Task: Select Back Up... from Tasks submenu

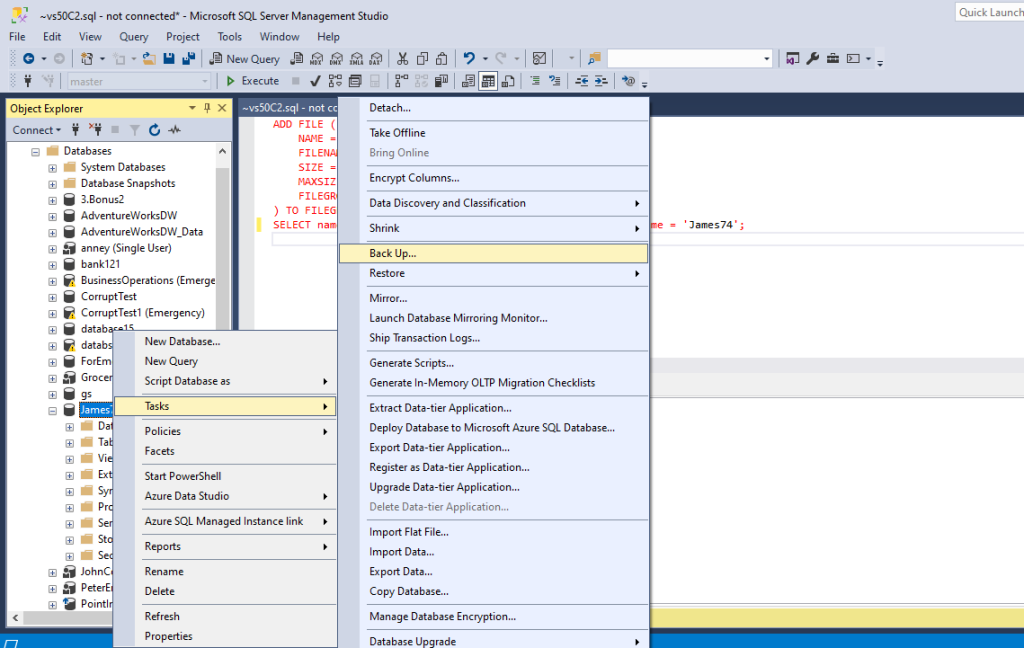Action: coord(494,253)
